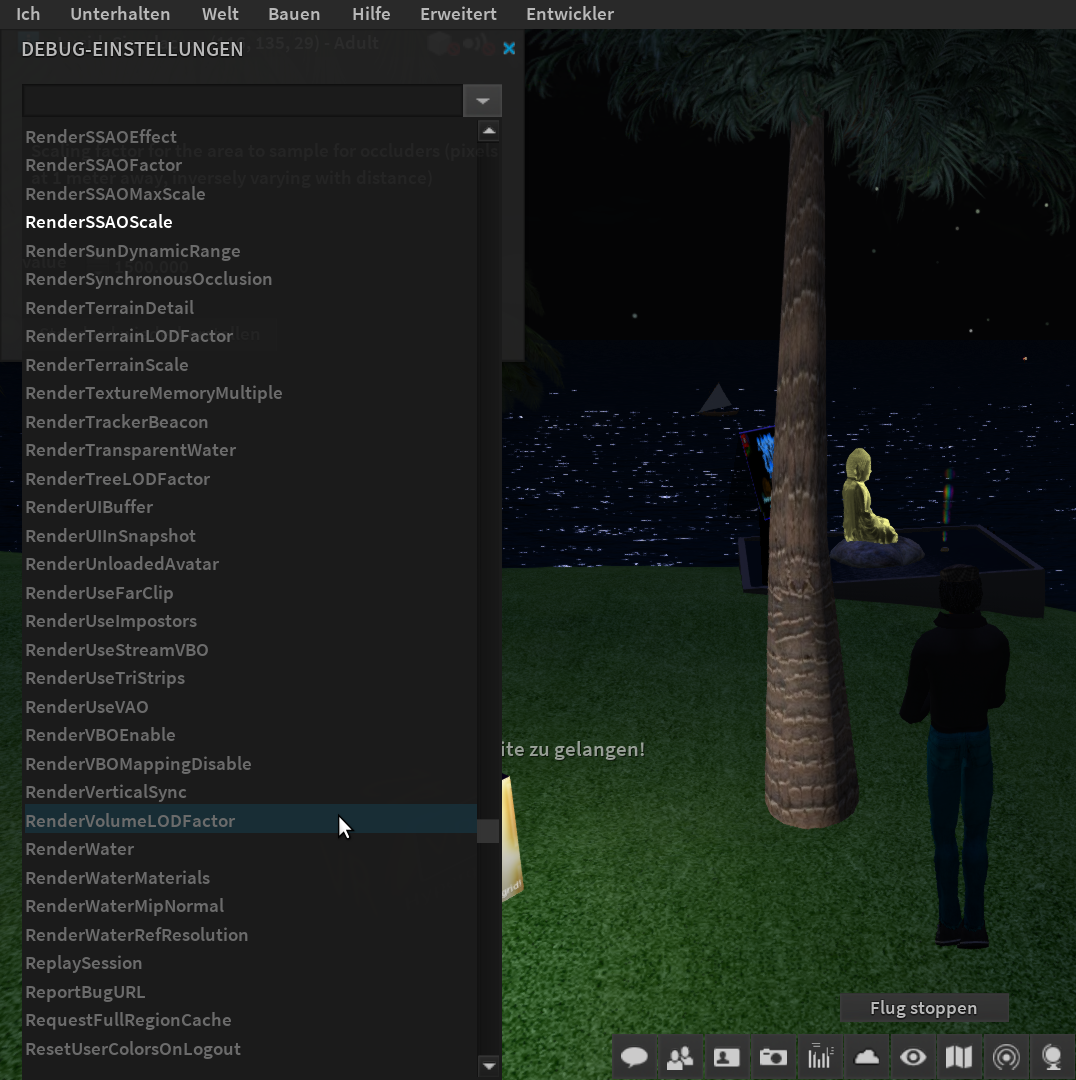Viewport: 1076px width, 1080px height.
Task: Open the snapshot camera tool
Action: coord(773,1057)
